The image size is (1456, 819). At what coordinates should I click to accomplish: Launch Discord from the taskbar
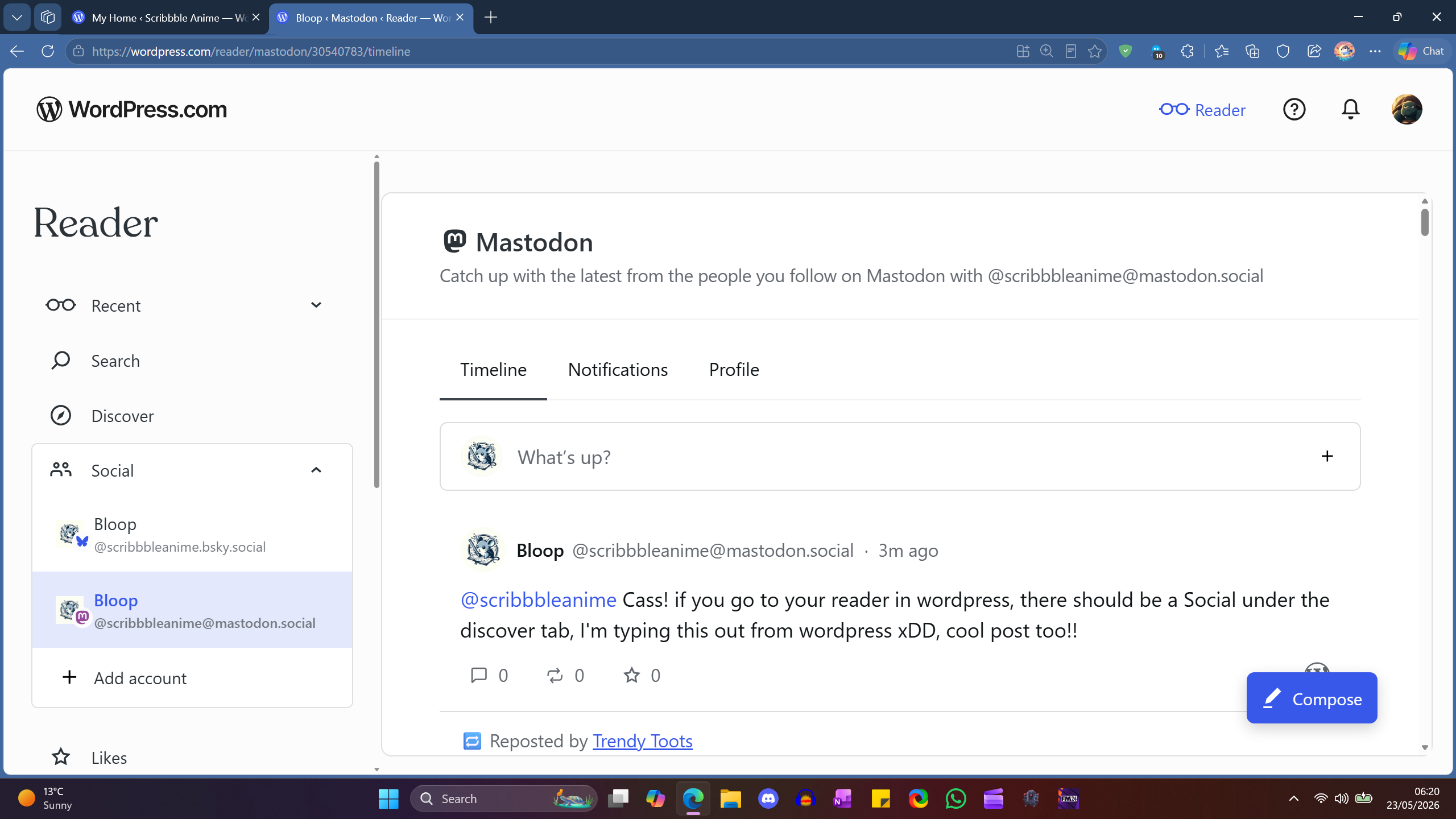coord(768,799)
